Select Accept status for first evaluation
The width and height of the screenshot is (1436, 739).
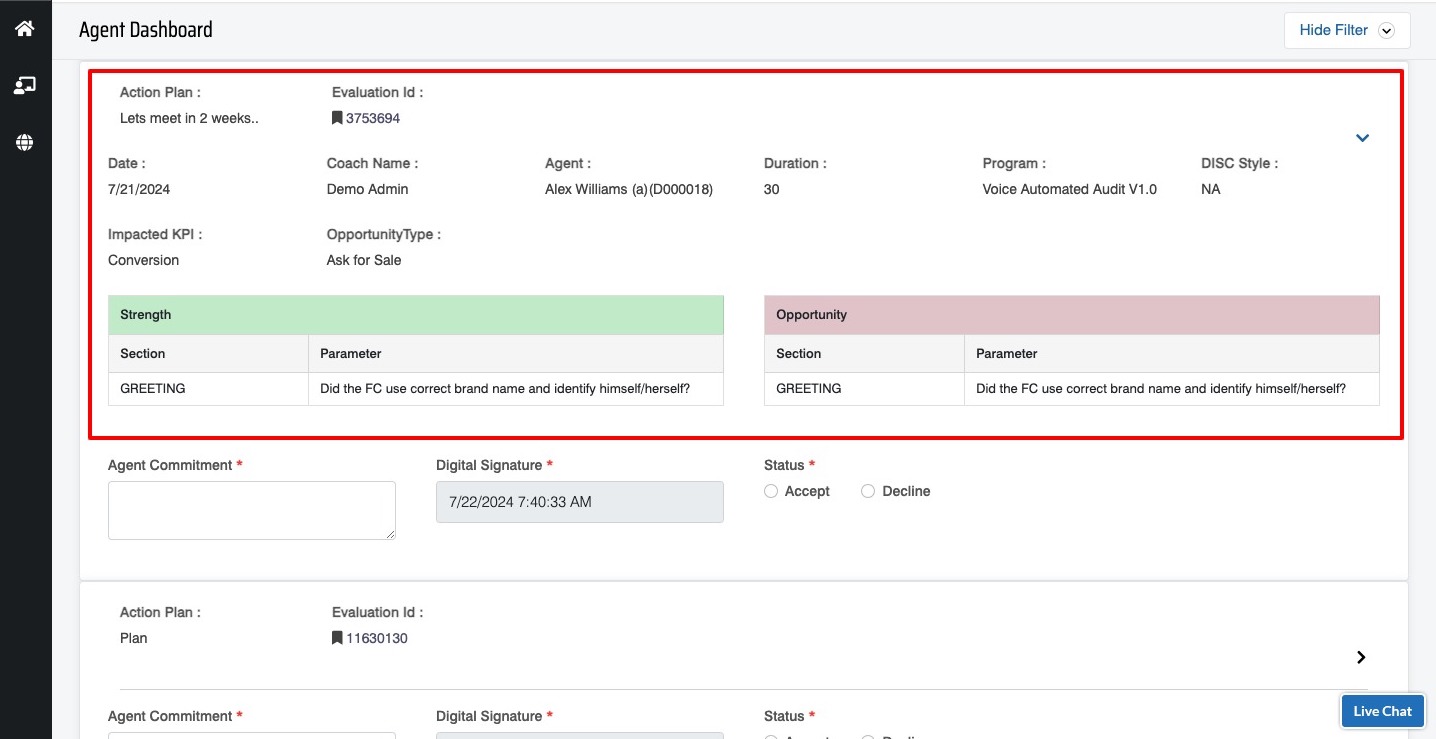[x=771, y=491]
